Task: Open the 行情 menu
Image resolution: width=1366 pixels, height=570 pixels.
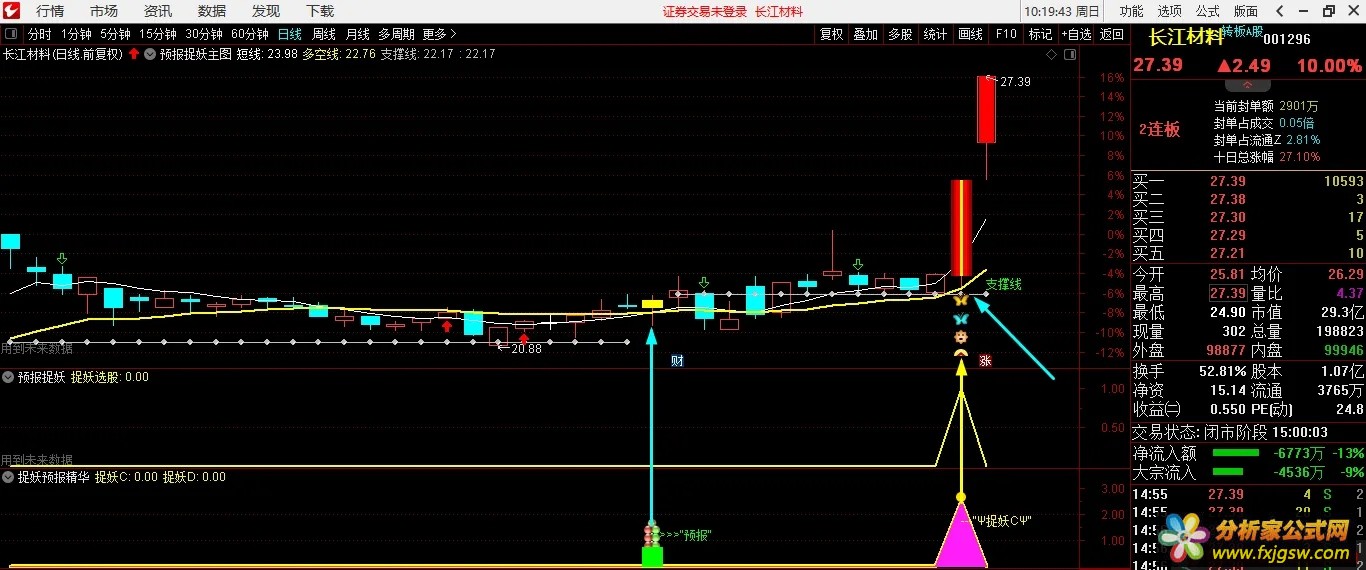Action: (x=50, y=11)
